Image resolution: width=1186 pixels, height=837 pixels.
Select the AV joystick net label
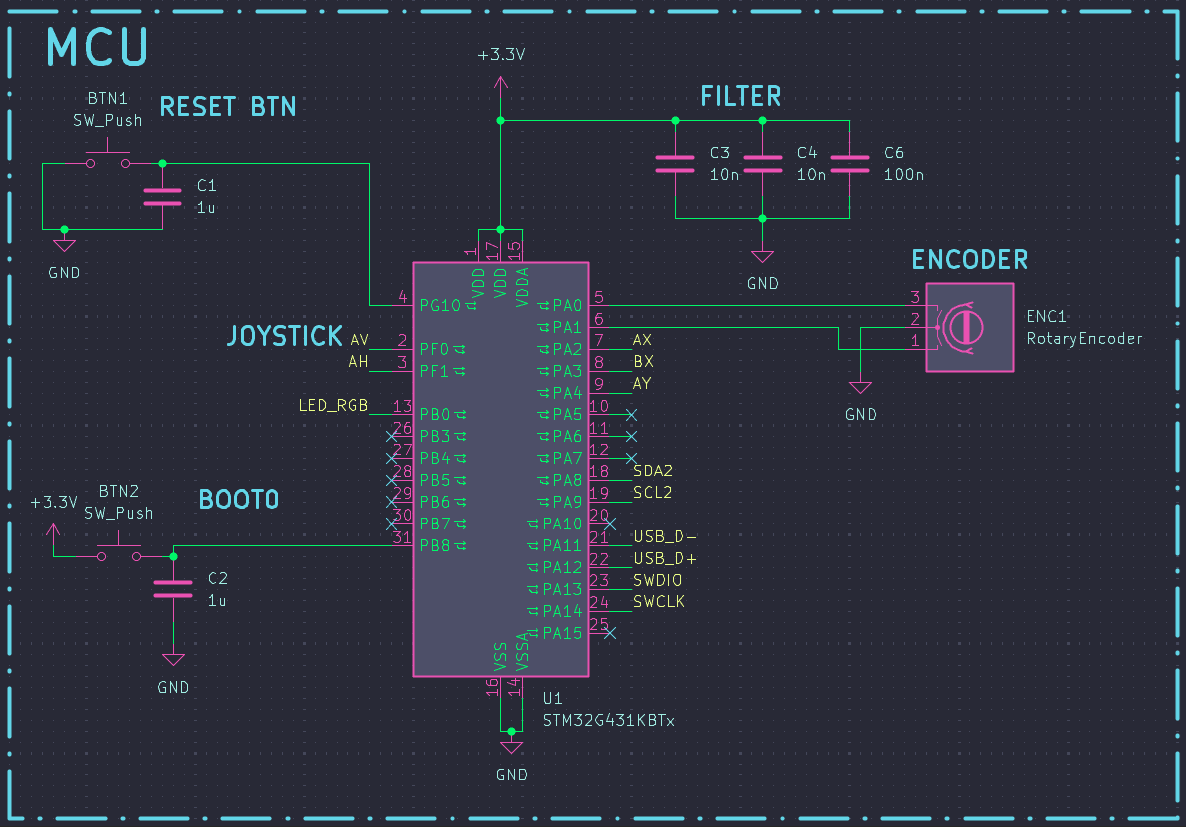click(x=359, y=340)
